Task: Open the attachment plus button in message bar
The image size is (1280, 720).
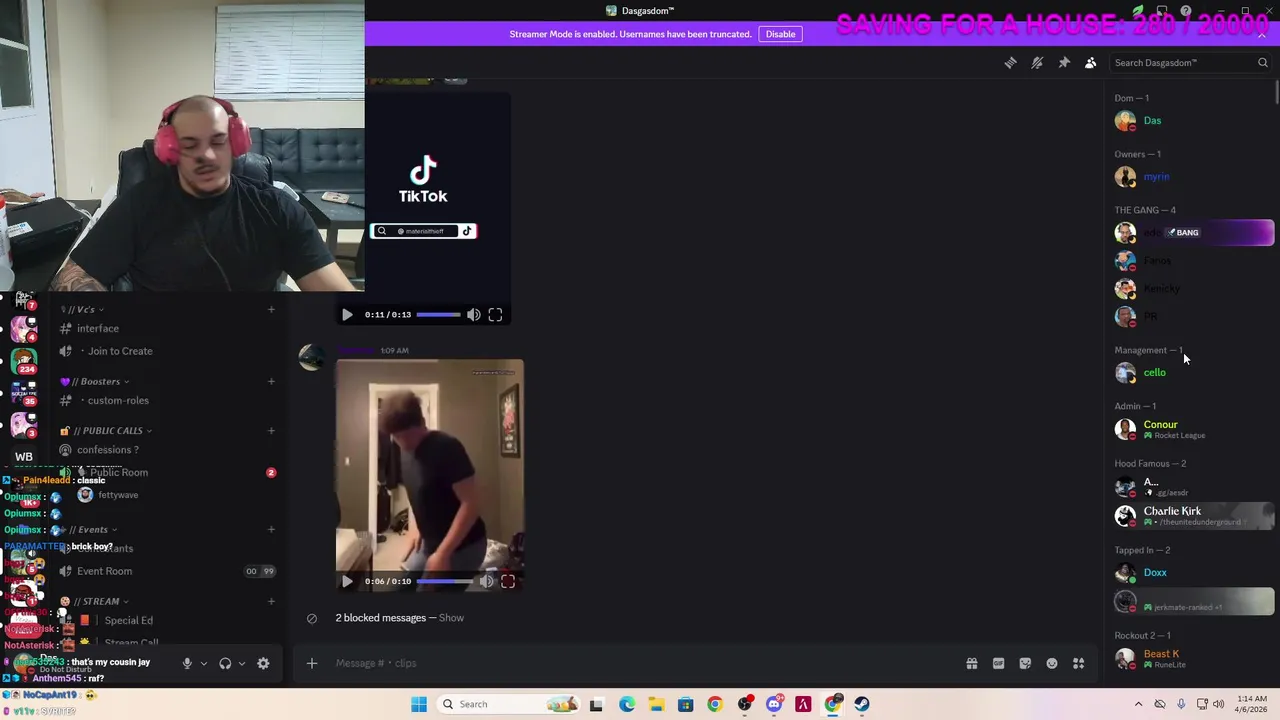Action: click(x=312, y=663)
